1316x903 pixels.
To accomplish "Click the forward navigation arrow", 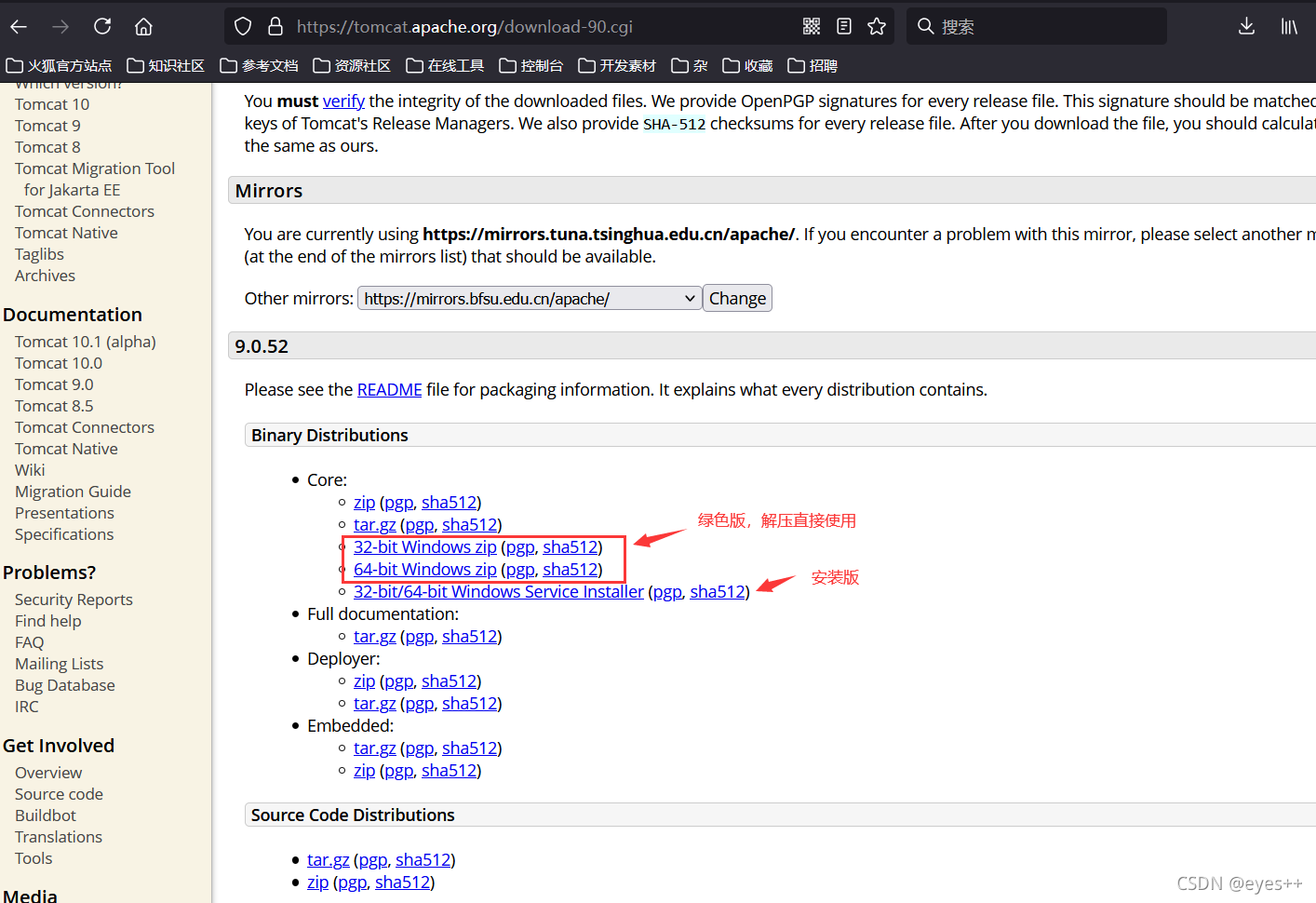I will pyautogui.click(x=60, y=27).
